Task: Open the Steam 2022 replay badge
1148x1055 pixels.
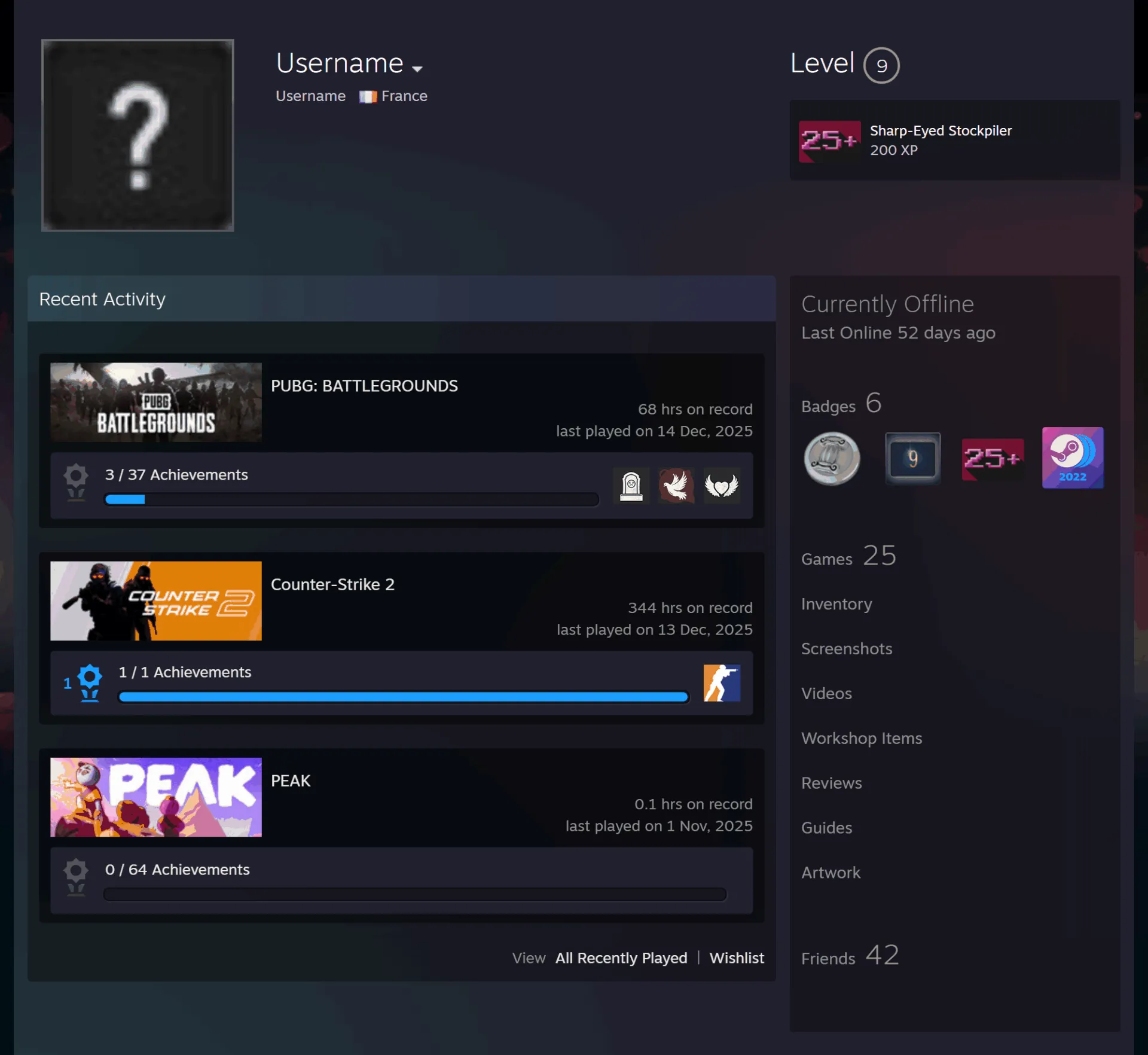Action: coord(1072,458)
